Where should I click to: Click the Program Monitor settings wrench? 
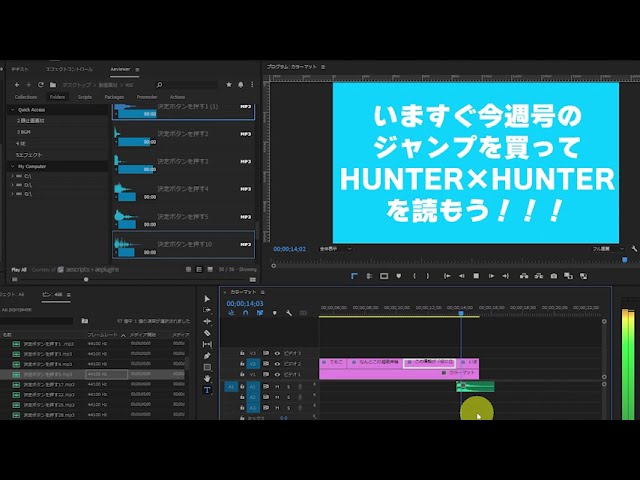pos(634,249)
